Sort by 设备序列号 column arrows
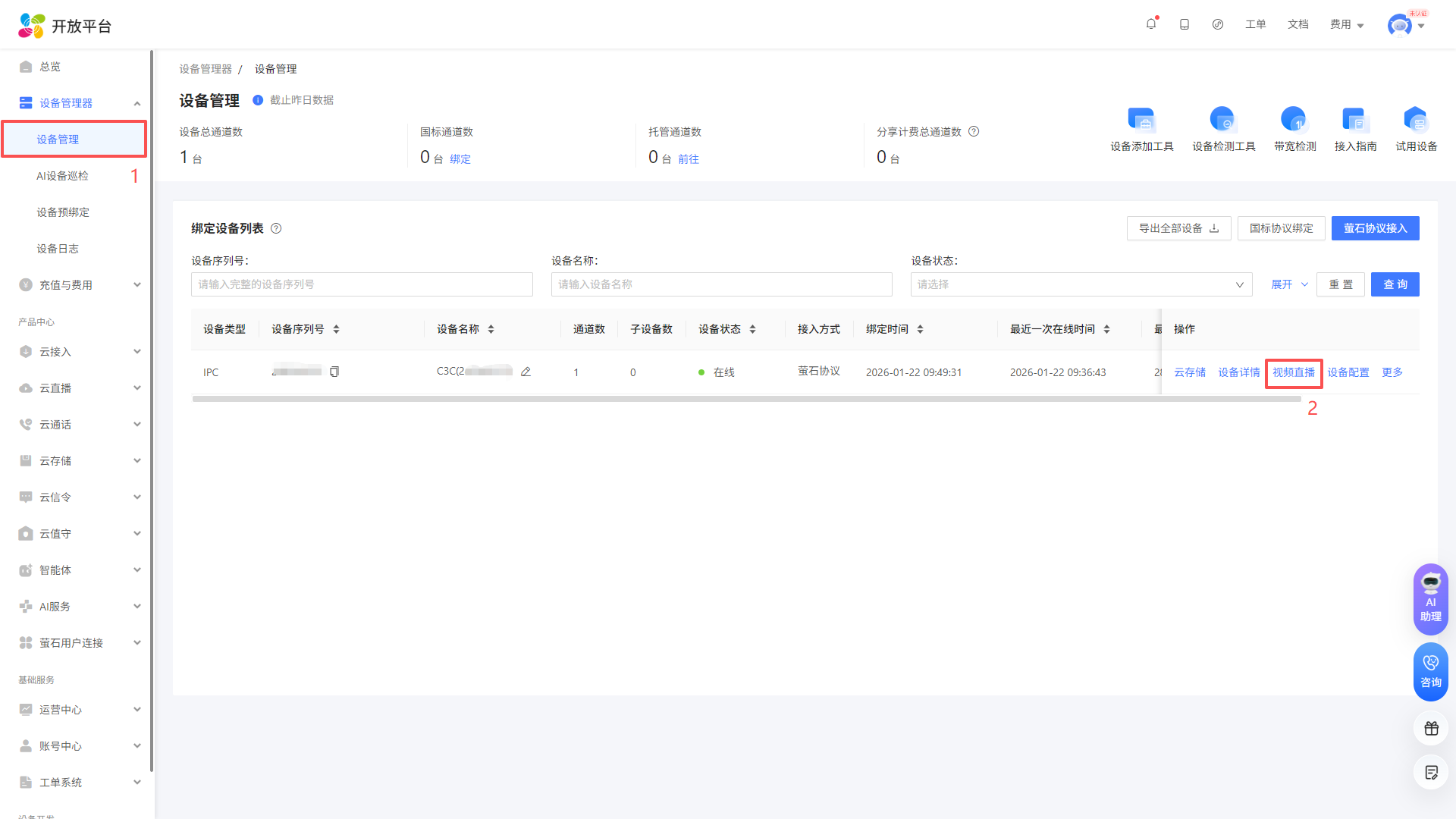The width and height of the screenshot is (1456, 819). point(336,329)
